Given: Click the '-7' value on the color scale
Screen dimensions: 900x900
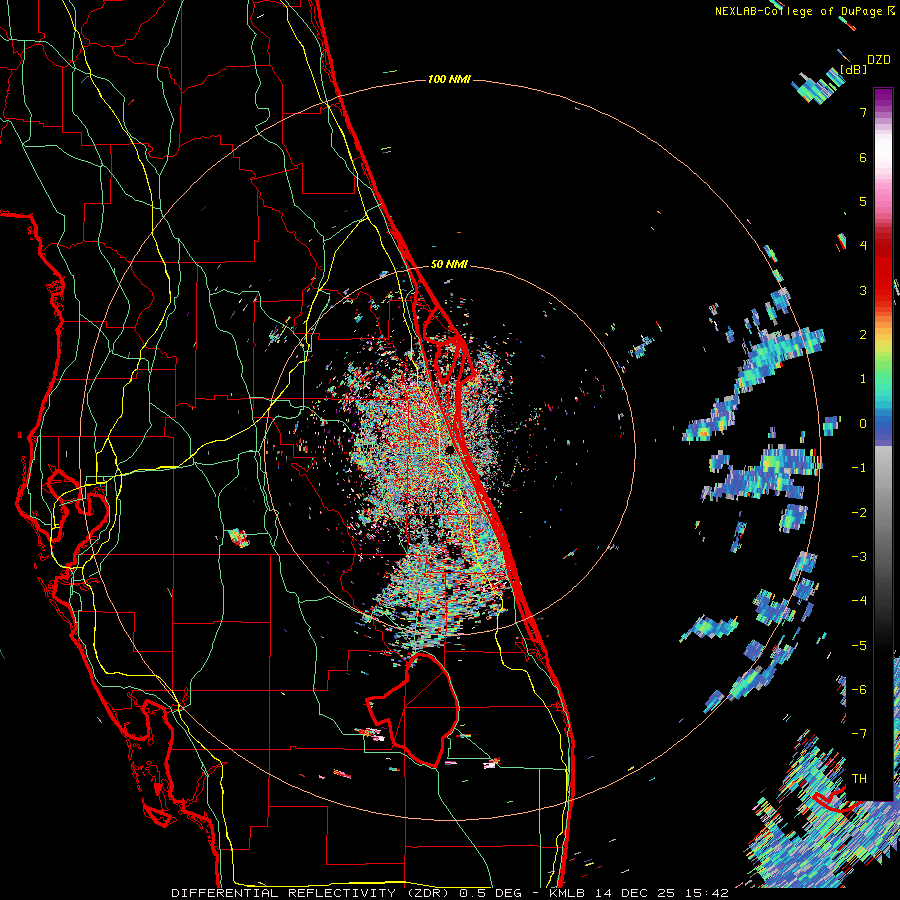Looking at the screenshot, I should [859, 734].
